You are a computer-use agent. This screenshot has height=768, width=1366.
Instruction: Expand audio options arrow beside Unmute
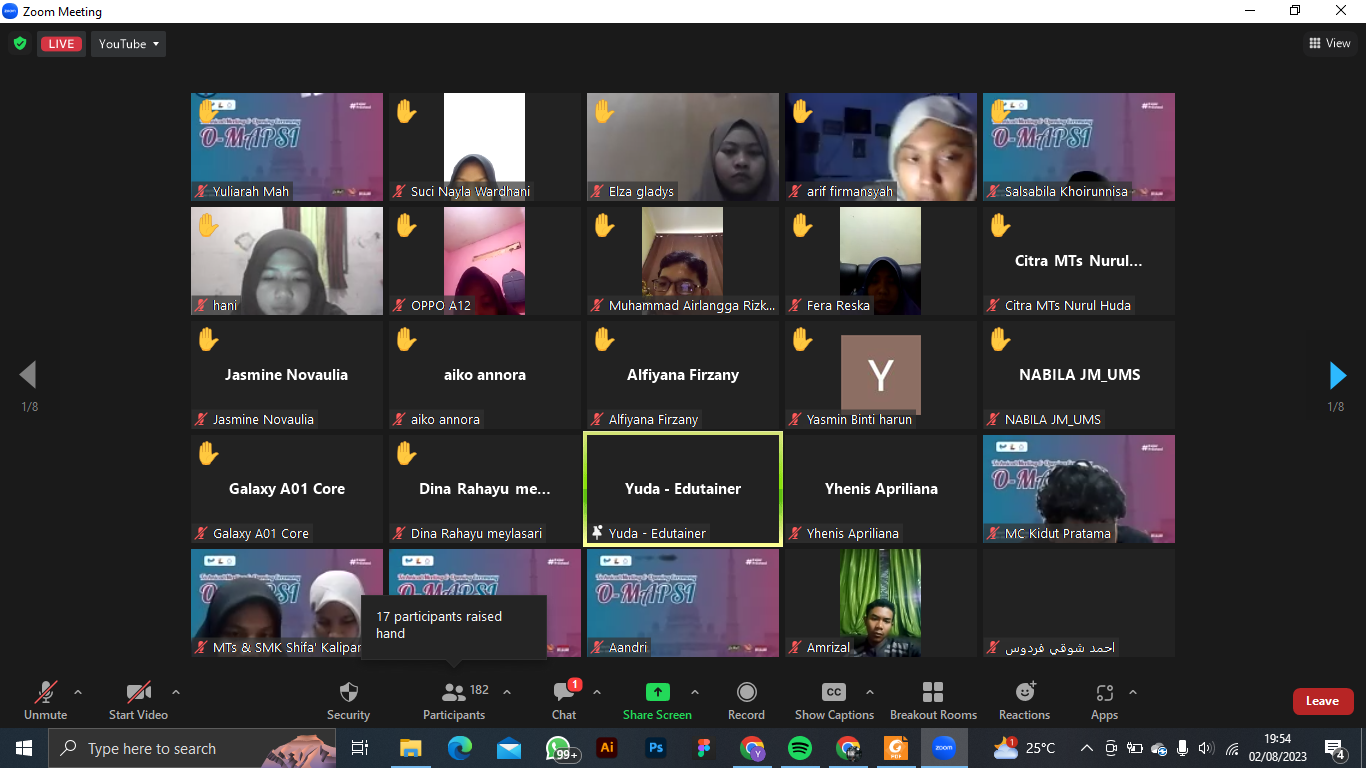78,692
